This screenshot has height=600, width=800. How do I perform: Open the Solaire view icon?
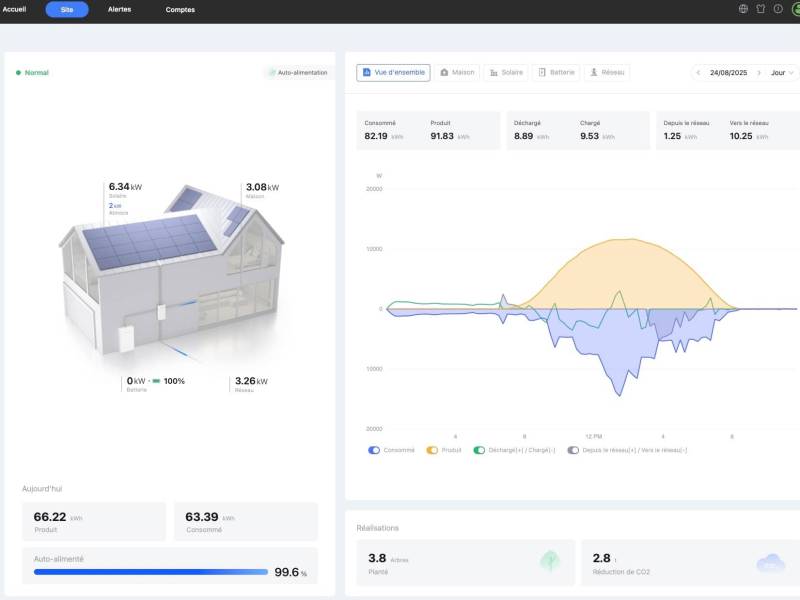coord(493,72)
